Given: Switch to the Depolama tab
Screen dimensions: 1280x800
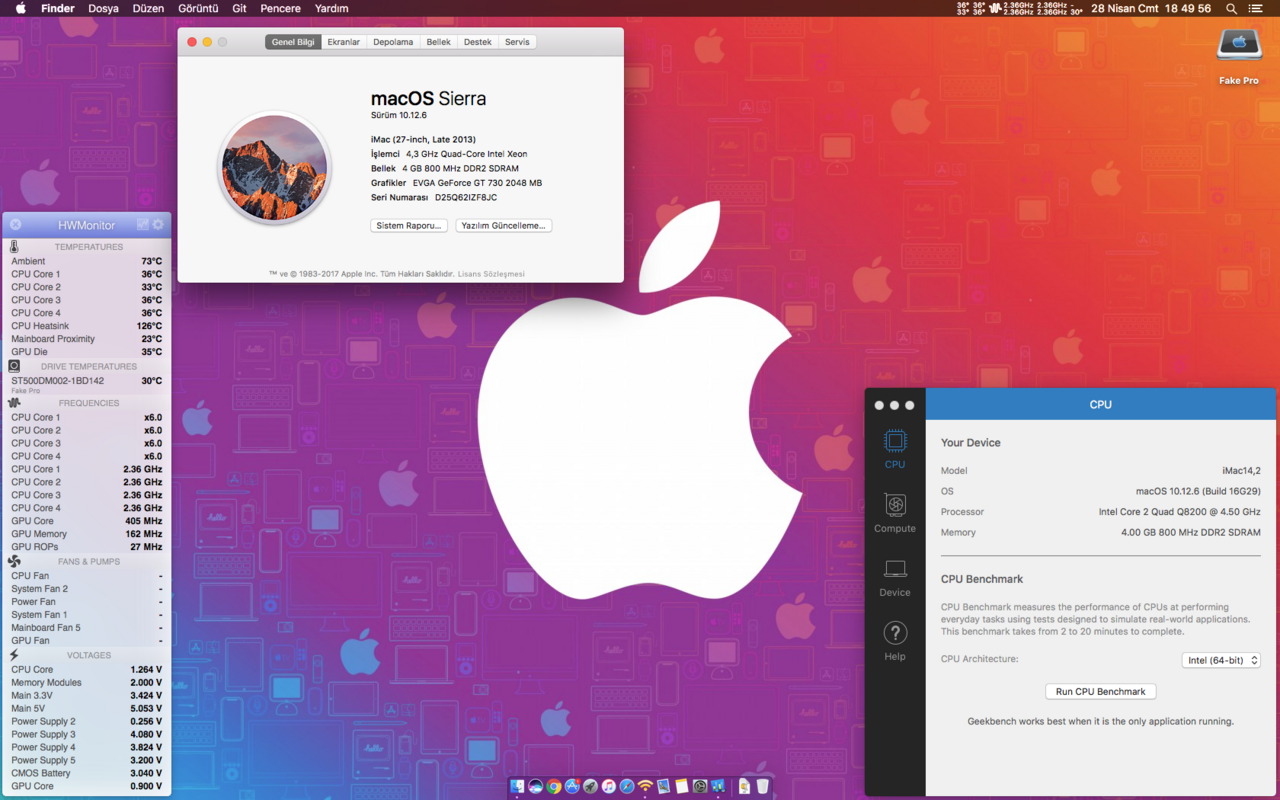Looking at the screenshot, I should (x=393, y=42).
